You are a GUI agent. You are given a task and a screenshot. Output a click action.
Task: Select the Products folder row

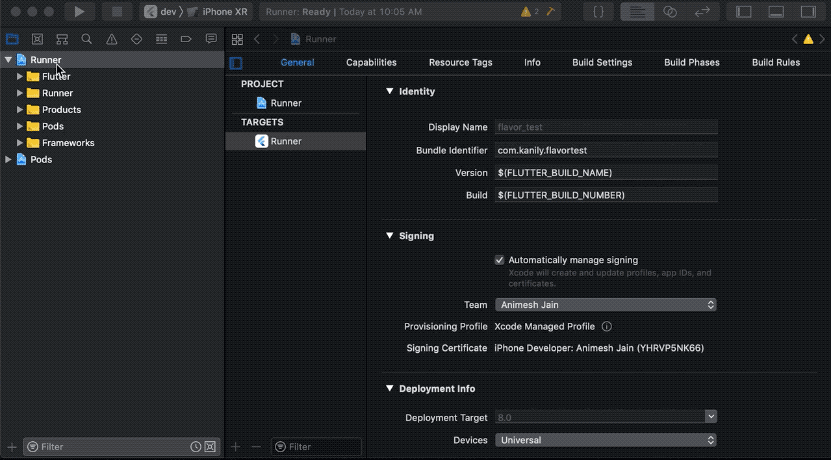[112, 110]
